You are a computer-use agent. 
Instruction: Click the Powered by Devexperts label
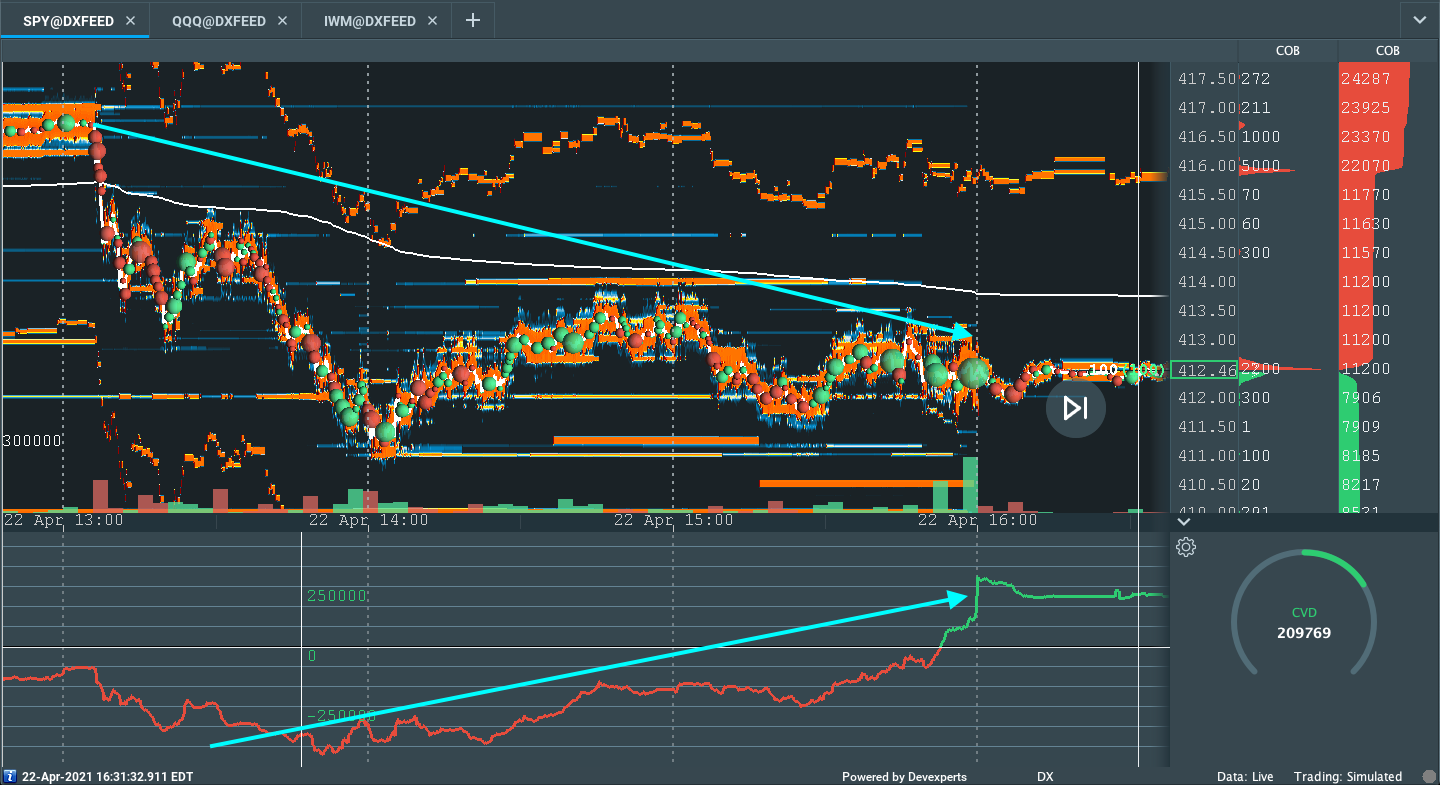click(904, 777)
